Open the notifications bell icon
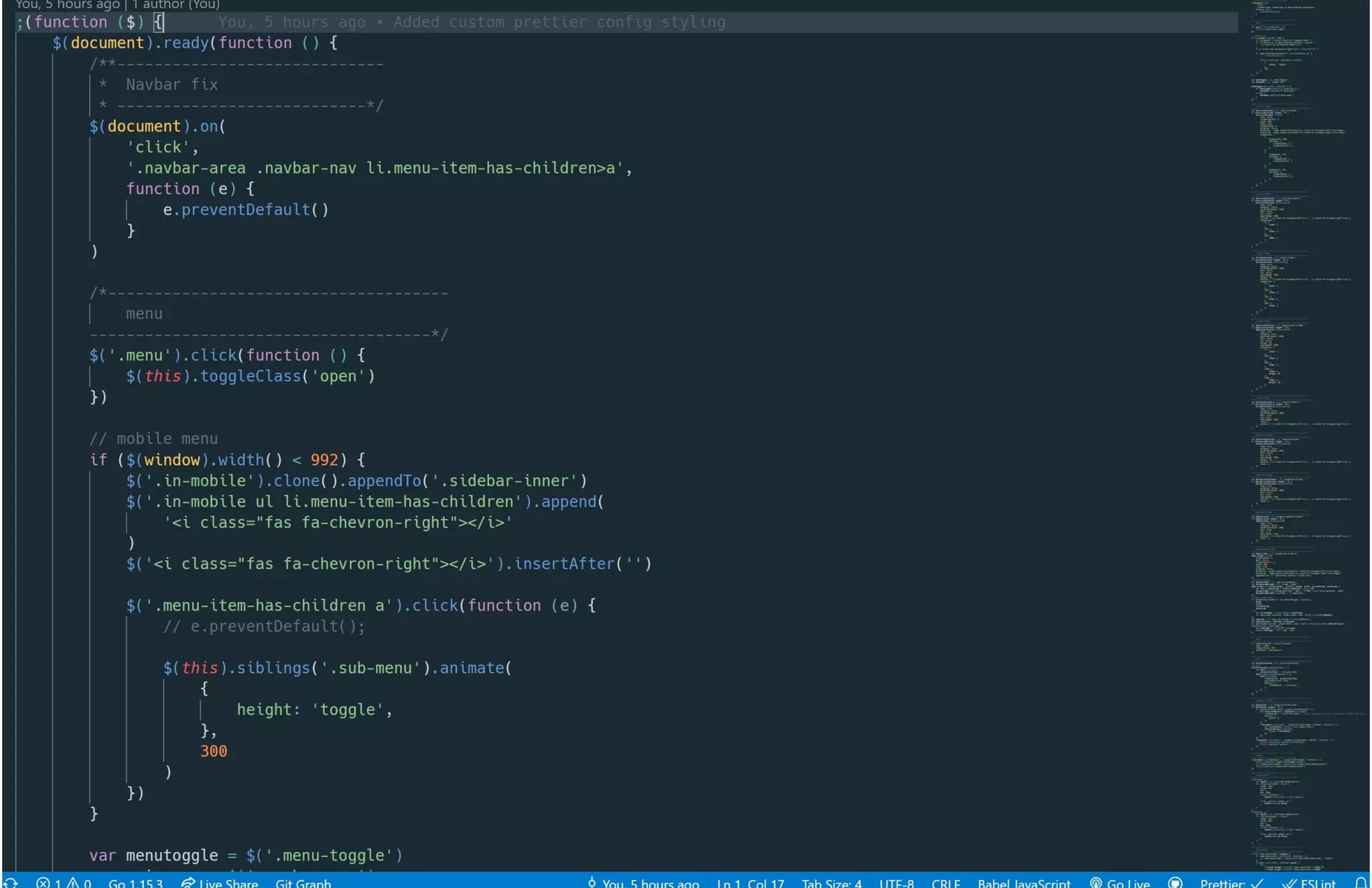 click(x=1361, y=883)
